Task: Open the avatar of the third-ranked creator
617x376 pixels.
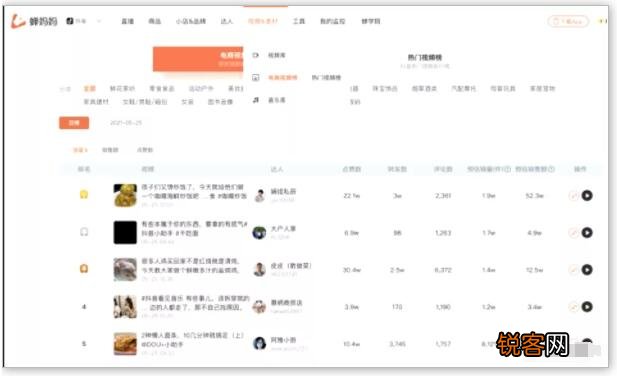Action: (x=259, y=269)
